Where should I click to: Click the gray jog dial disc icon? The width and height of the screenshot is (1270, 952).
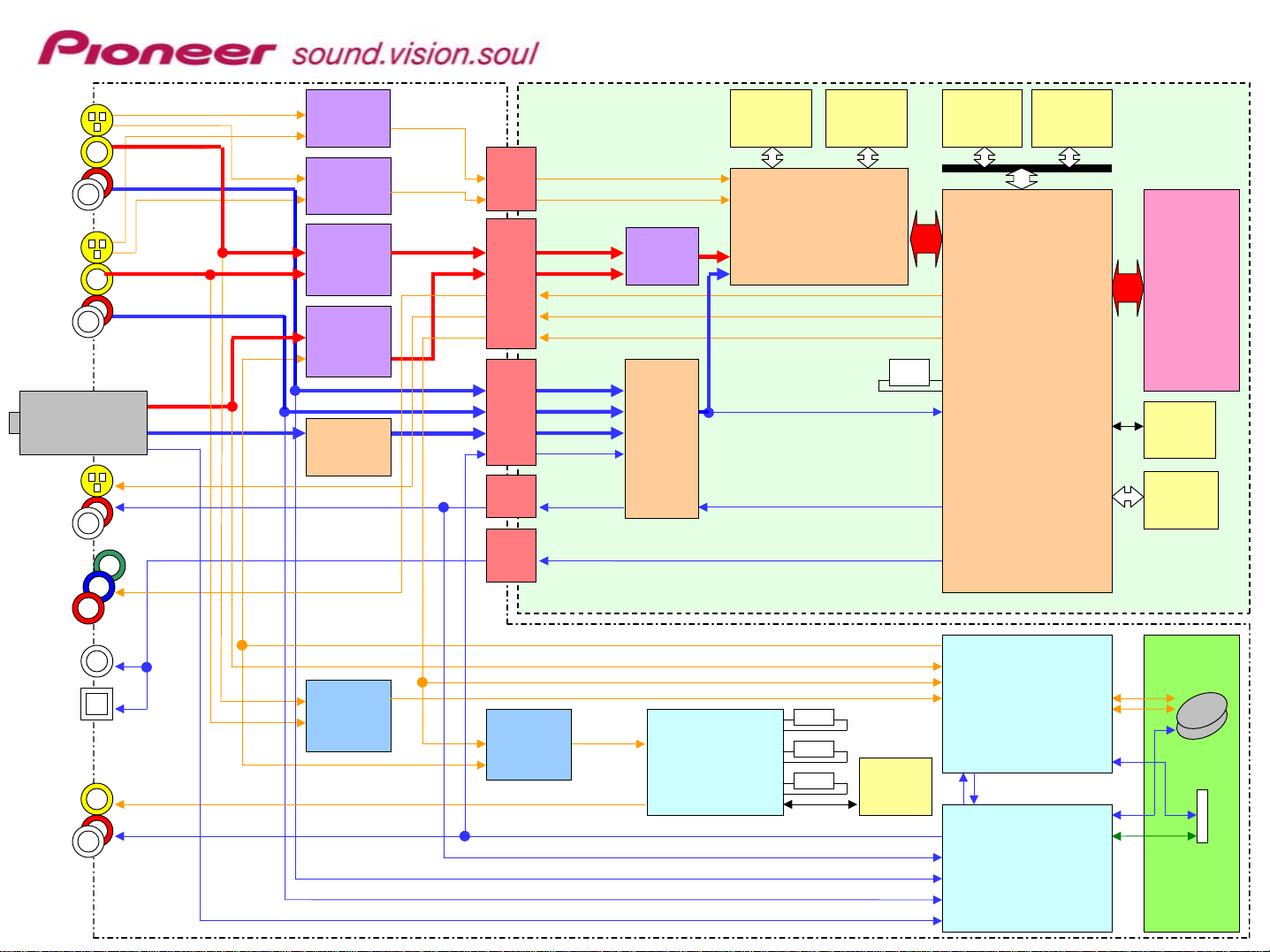(1202, 716)
